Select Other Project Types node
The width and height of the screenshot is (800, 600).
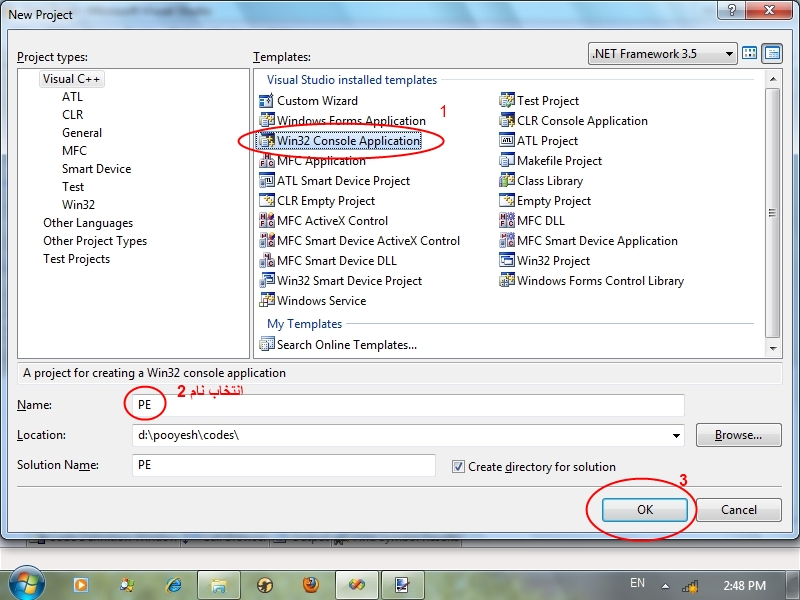[x=95, y=241]
